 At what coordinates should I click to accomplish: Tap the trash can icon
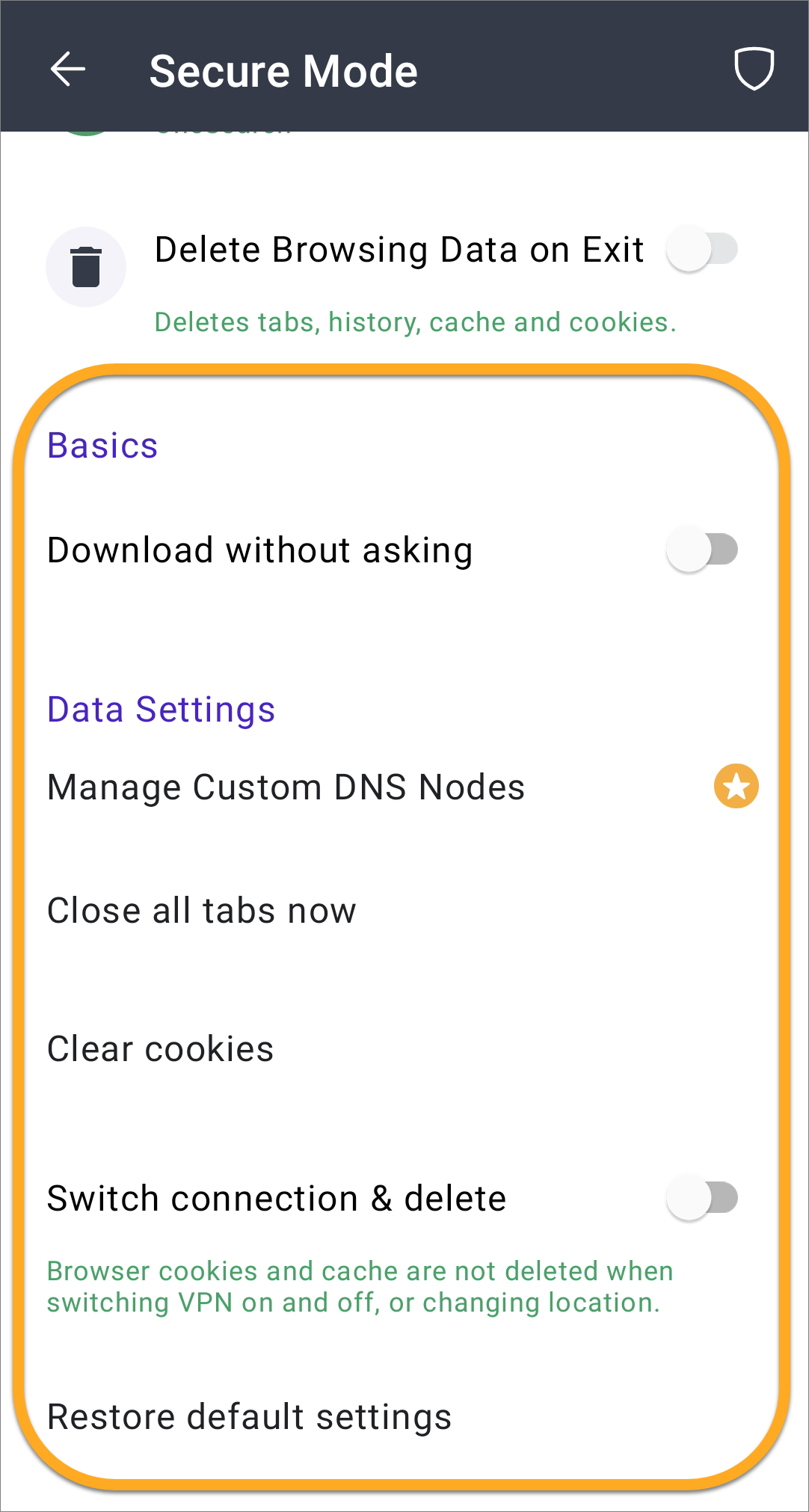coord(86,267)
